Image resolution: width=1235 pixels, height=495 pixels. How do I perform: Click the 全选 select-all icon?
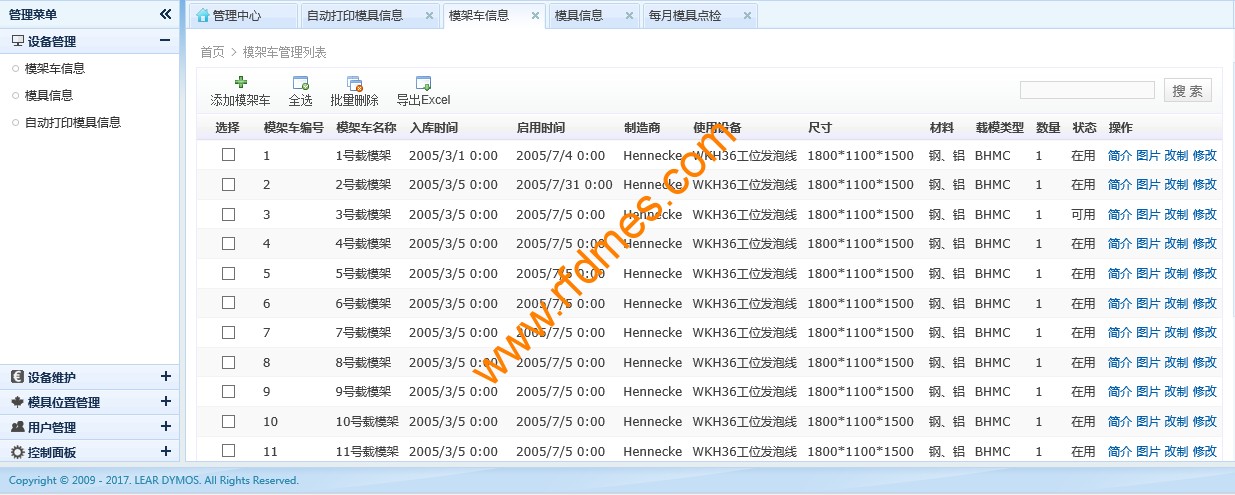300,83
